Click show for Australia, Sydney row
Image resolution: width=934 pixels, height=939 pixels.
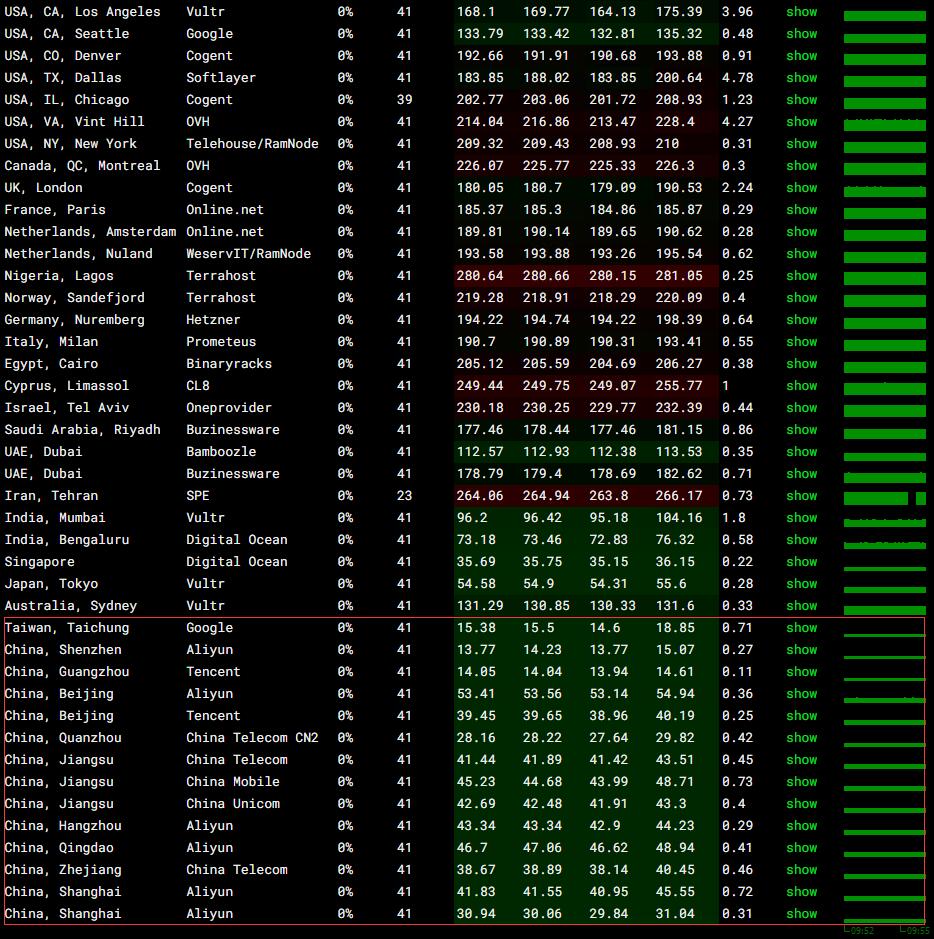click(801, 606)
